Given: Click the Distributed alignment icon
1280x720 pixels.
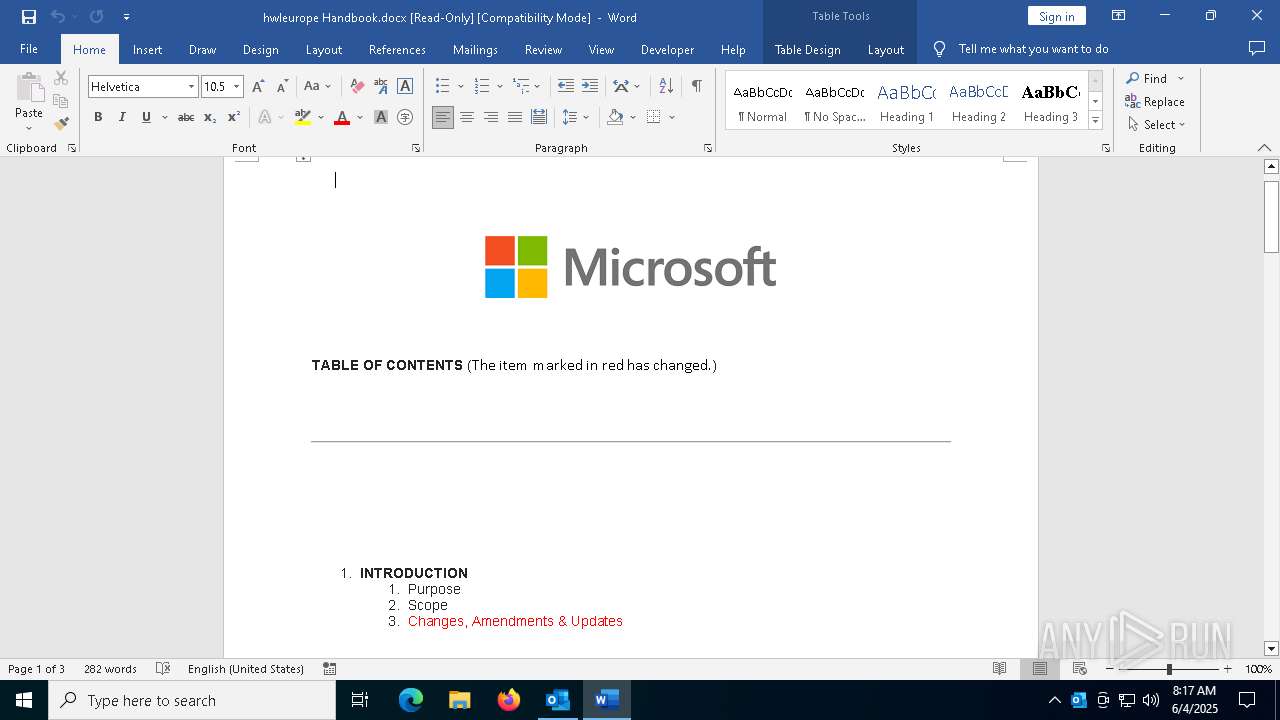Looking at the screenshot, I should (539, 117).
